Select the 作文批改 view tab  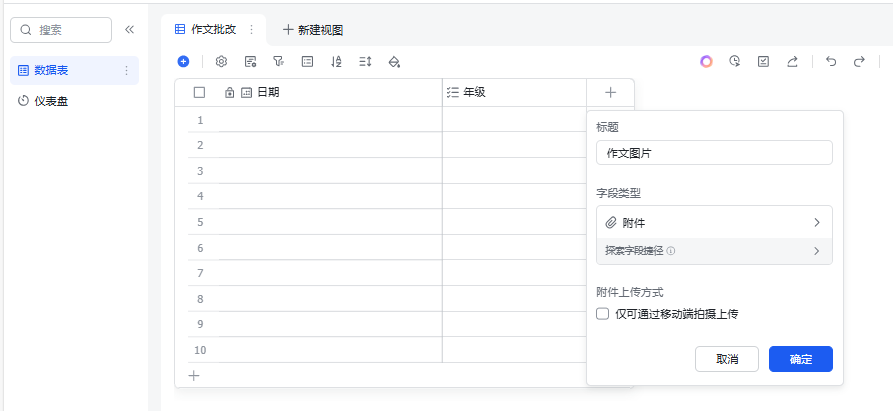214,30
